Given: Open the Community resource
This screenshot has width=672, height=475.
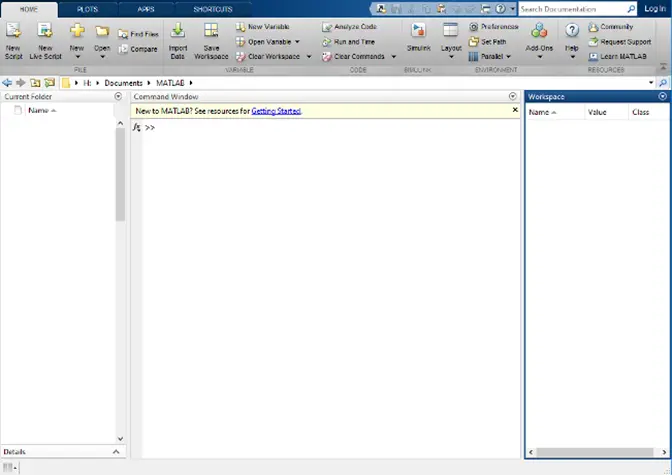Looking at the screenshot, I should pos(611,27).
